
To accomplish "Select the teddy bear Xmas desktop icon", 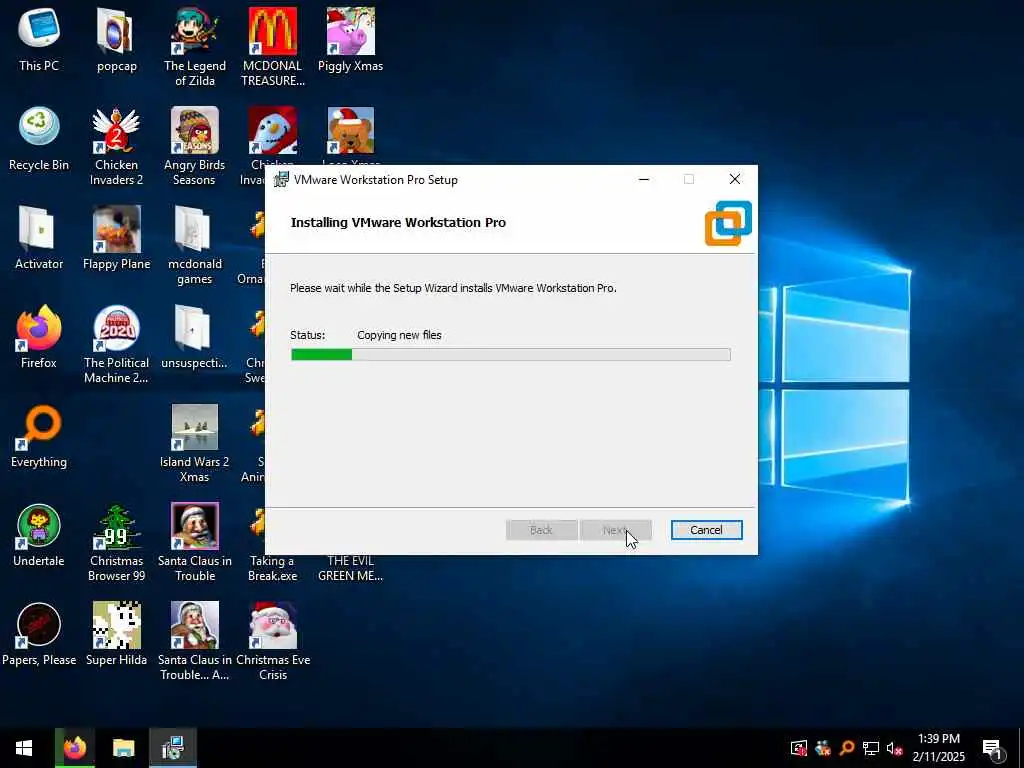I will (x=351, y=131).
